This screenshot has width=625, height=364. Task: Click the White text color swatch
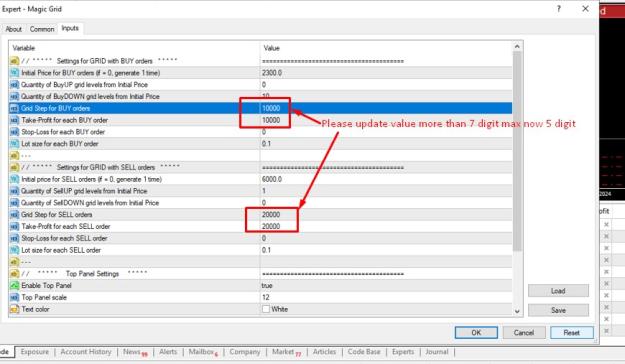coord(266,309)
